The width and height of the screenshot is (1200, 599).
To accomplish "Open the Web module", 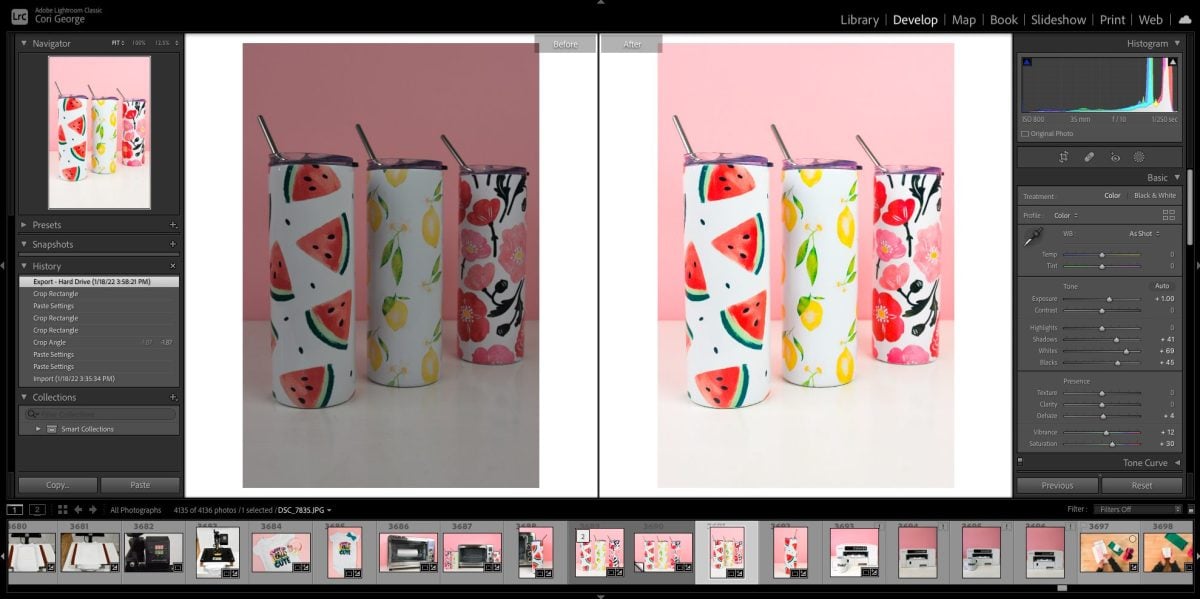I will (x=1151, y=19).
